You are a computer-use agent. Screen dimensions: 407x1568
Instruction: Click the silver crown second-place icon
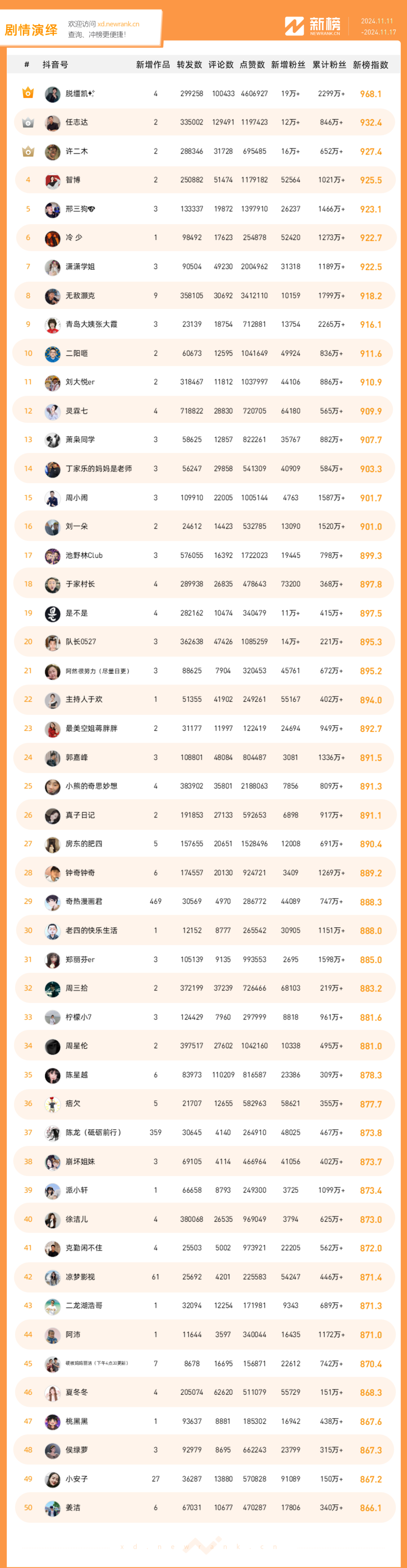pyautogui.click(x=28, y=122)
